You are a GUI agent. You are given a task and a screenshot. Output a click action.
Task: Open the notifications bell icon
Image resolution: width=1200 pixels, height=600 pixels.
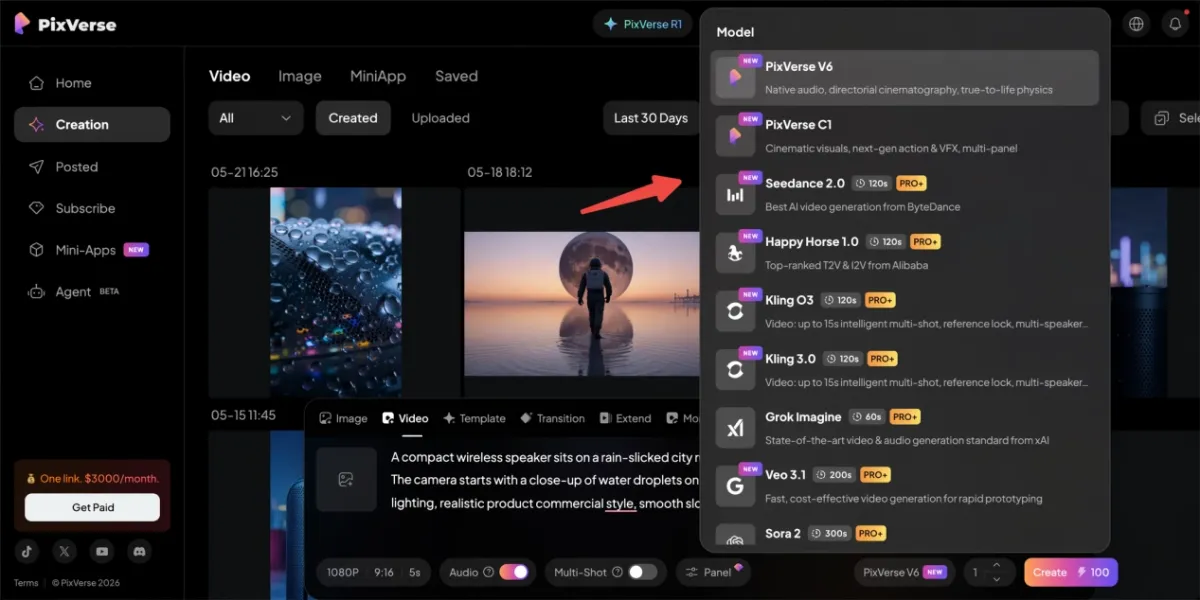click(x=1176, y=24)
